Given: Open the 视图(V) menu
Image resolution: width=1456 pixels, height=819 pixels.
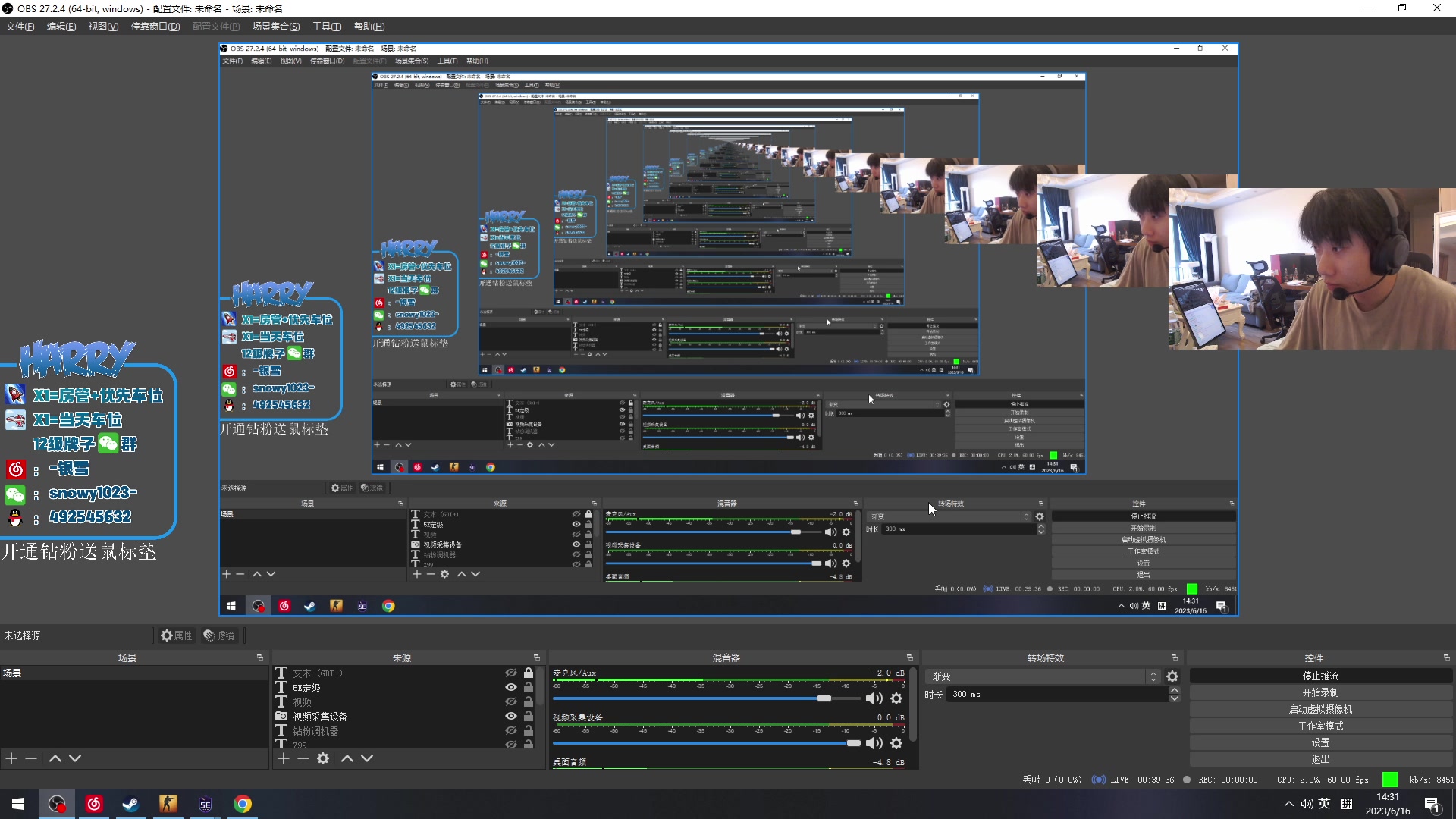Looking at the screenshot, I should 103,27.
